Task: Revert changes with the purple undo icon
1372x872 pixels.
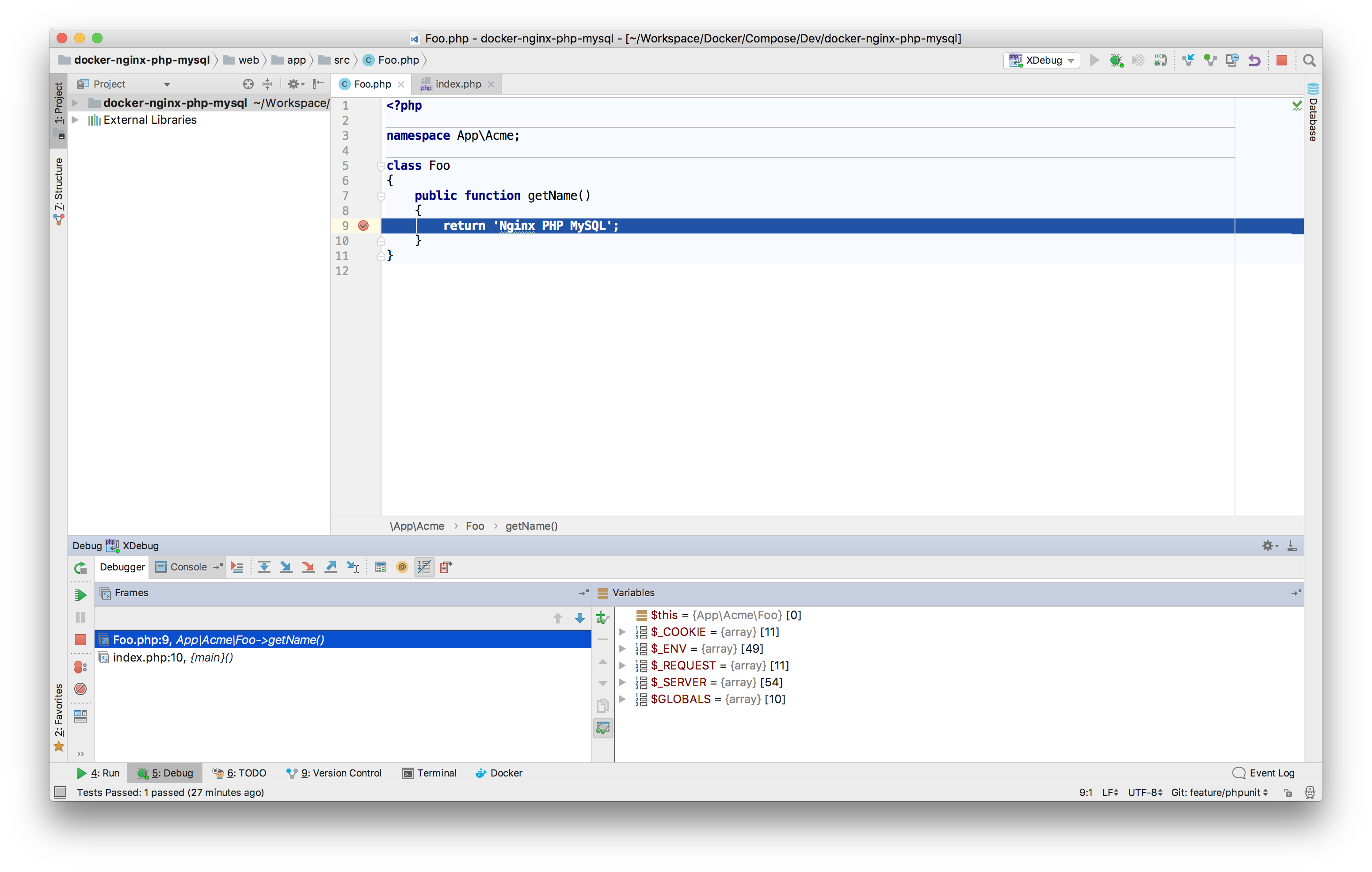Action: coord(1254,61)
